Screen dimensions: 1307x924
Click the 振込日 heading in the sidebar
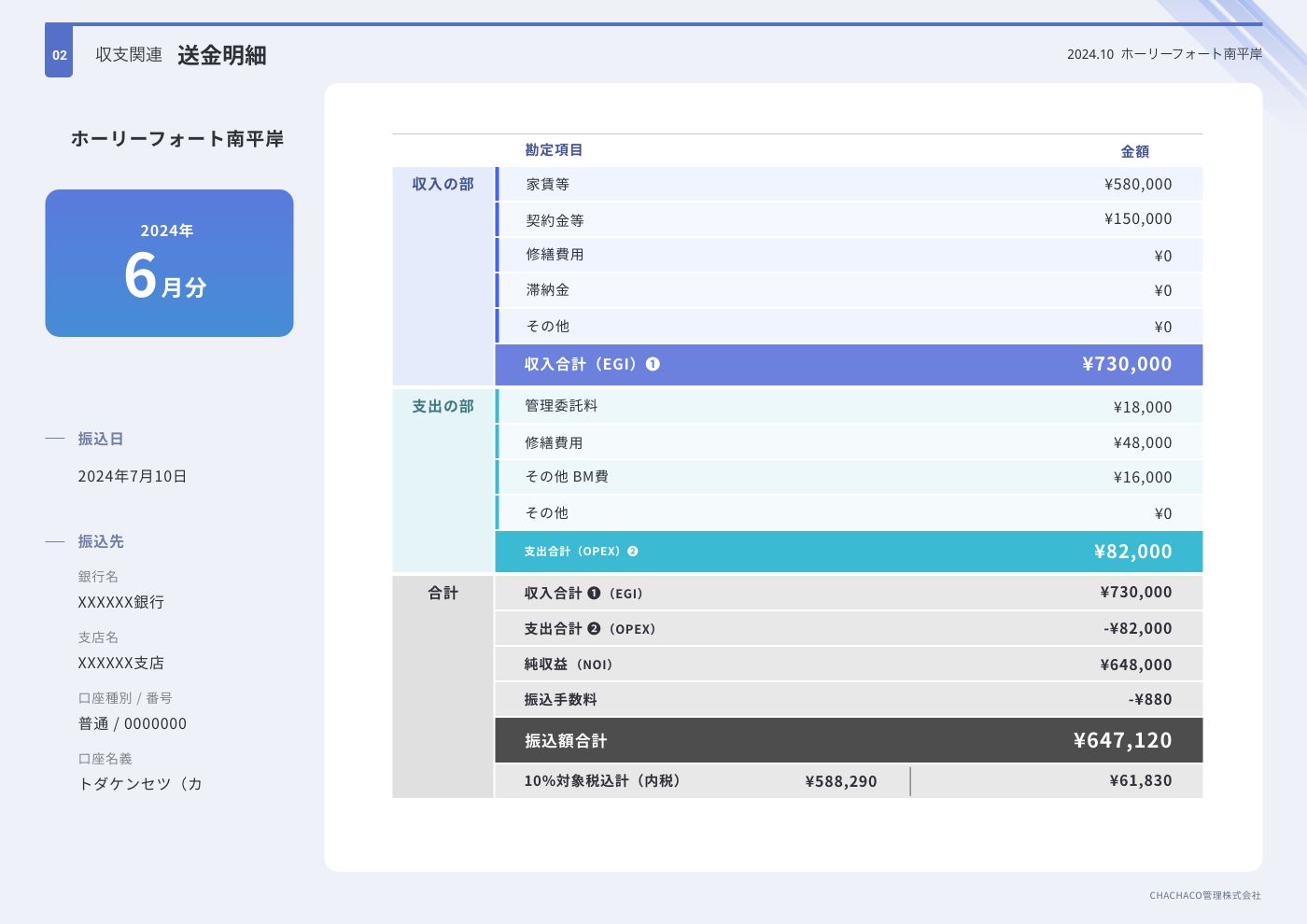tap(101, 439)
